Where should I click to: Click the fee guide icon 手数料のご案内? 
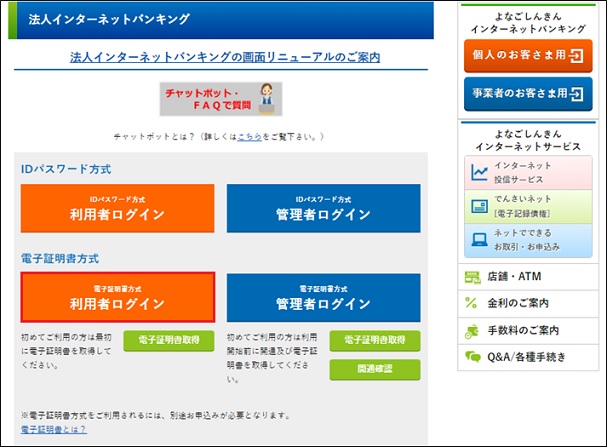[472, 330]
